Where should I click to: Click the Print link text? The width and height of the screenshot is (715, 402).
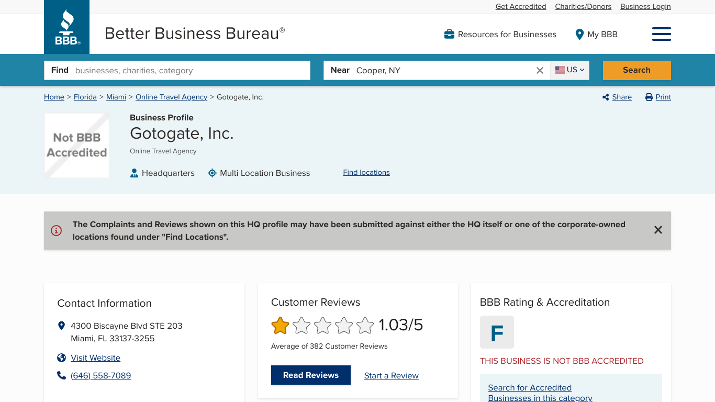[x=663, y=97]
